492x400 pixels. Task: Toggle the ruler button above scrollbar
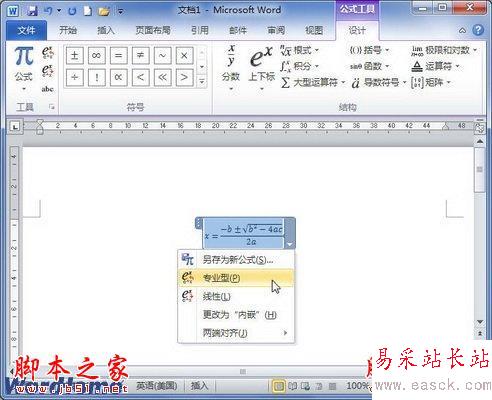480,128
